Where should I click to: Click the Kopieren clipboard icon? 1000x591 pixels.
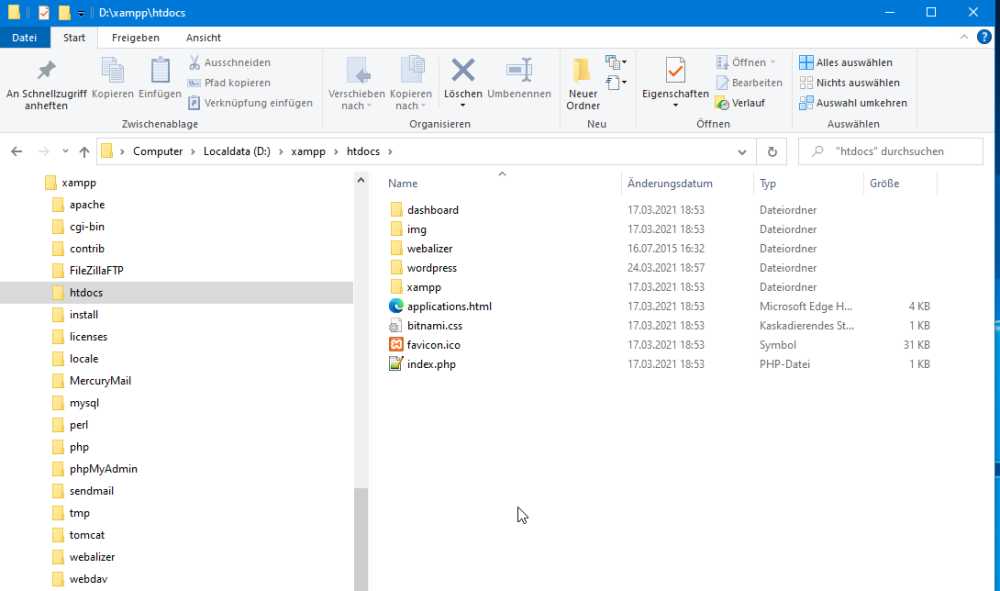coord(113,70)
